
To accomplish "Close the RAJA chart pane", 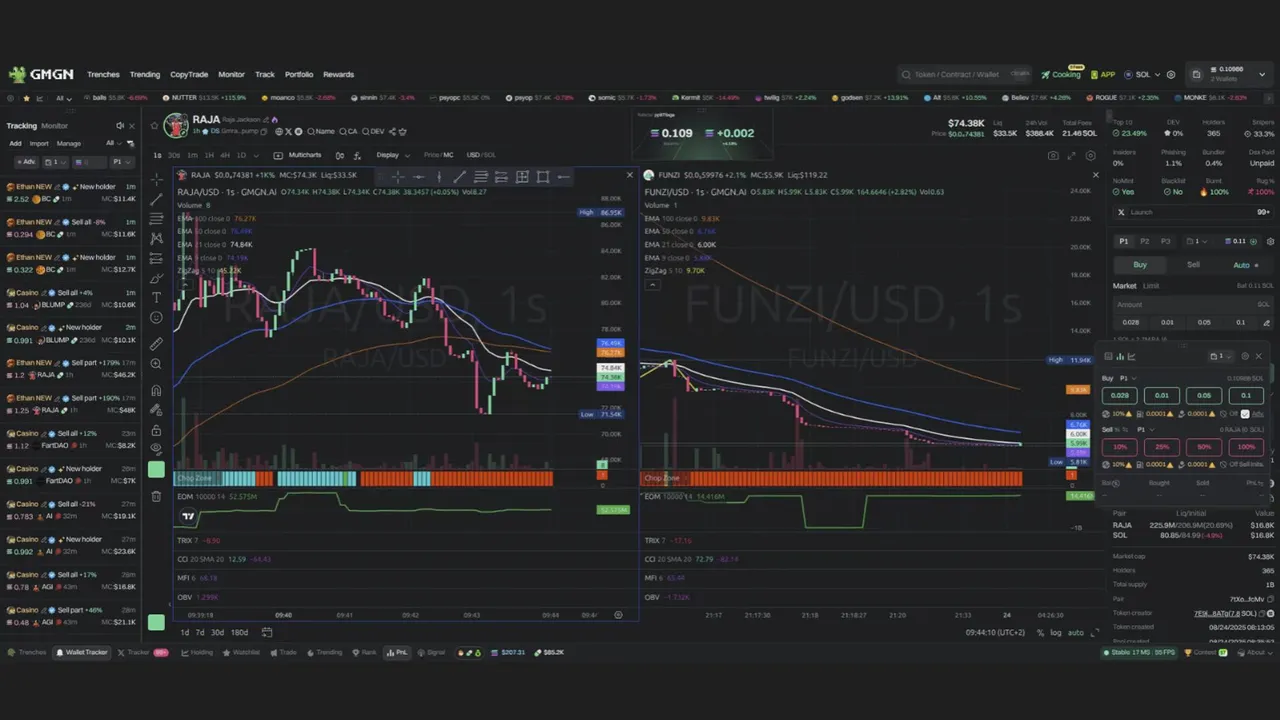I will pyautogui.click(x=629, y=175).
